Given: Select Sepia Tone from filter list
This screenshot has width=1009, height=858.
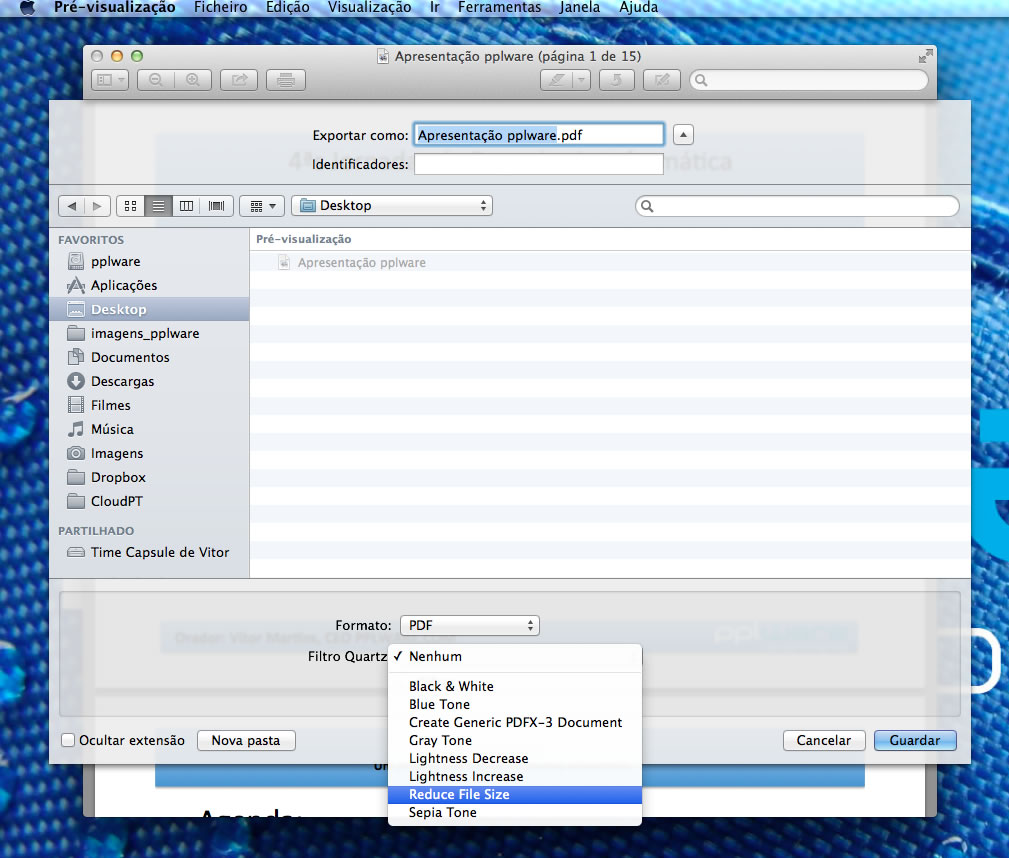Looking at the screenshot, I should pos(443,813).
